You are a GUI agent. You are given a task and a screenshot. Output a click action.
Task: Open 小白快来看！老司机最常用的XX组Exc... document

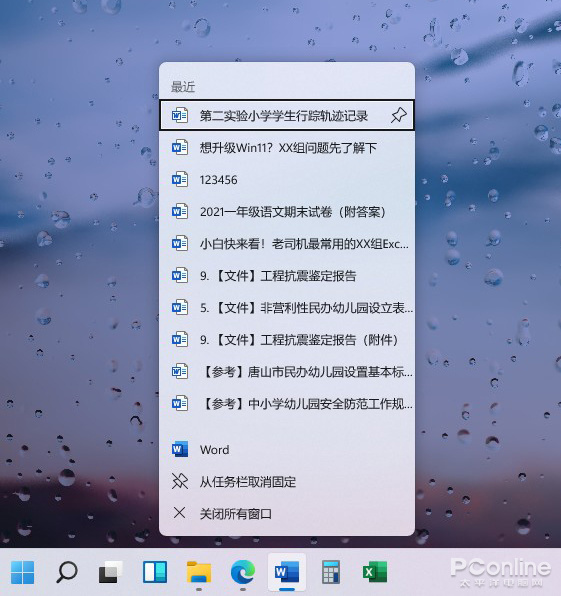point(287,243)
